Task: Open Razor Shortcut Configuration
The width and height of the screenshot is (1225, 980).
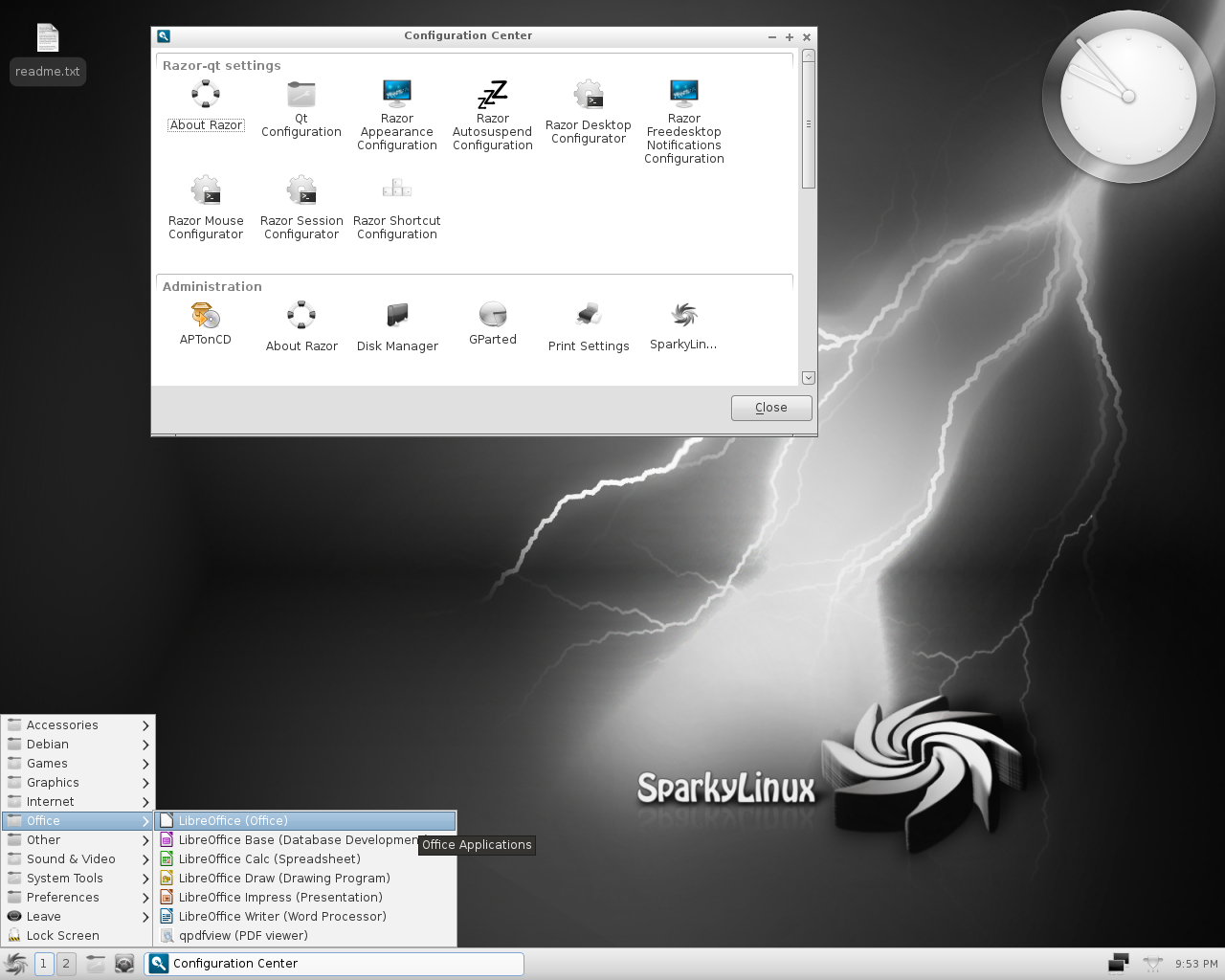Action: (x=397, y=207)
